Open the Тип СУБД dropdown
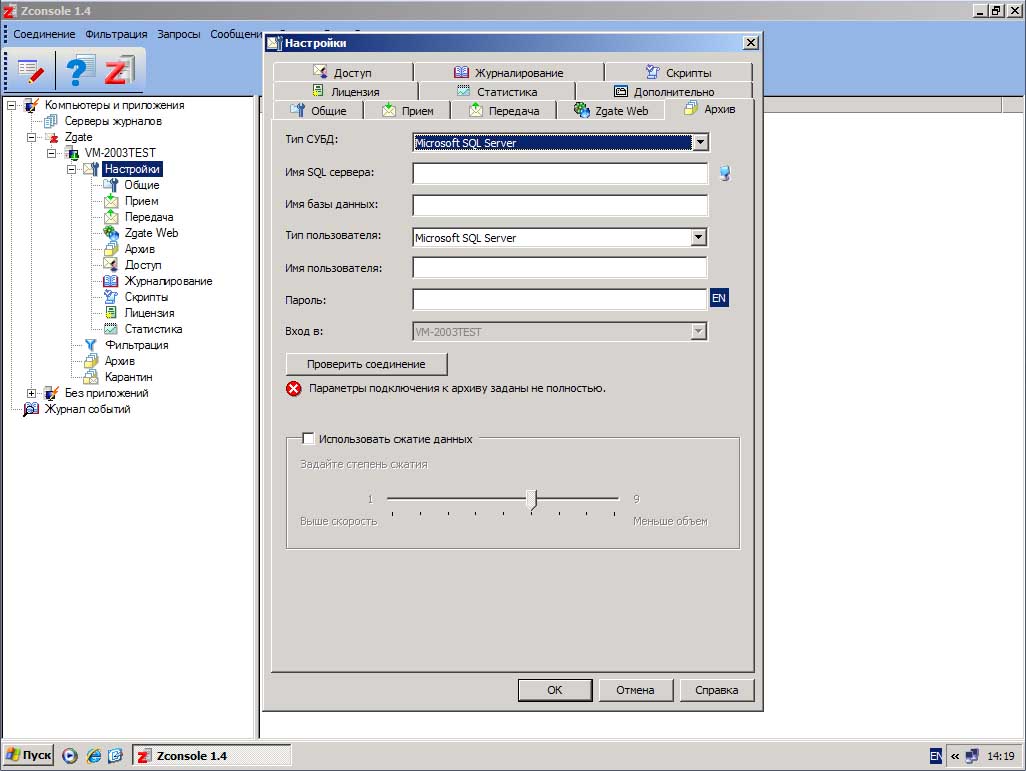 point(699,142)
